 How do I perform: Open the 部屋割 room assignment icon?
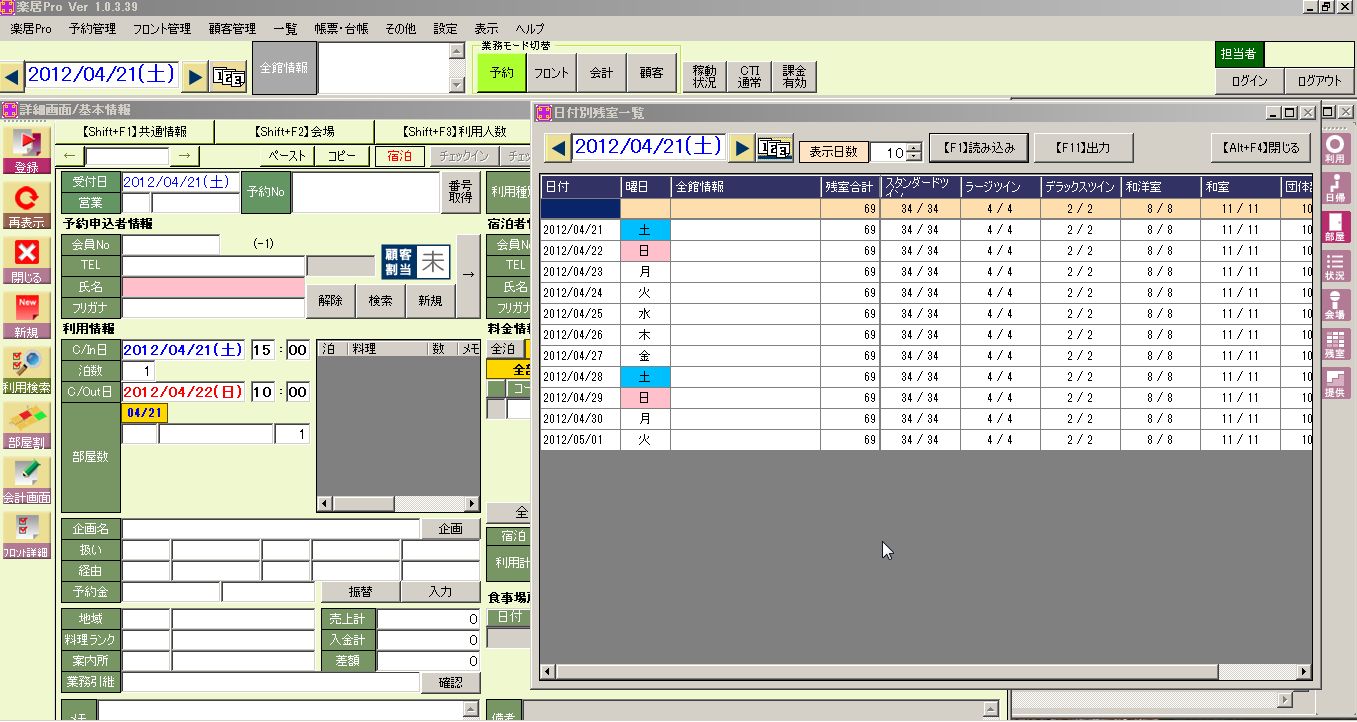click(x=26, y=426)
